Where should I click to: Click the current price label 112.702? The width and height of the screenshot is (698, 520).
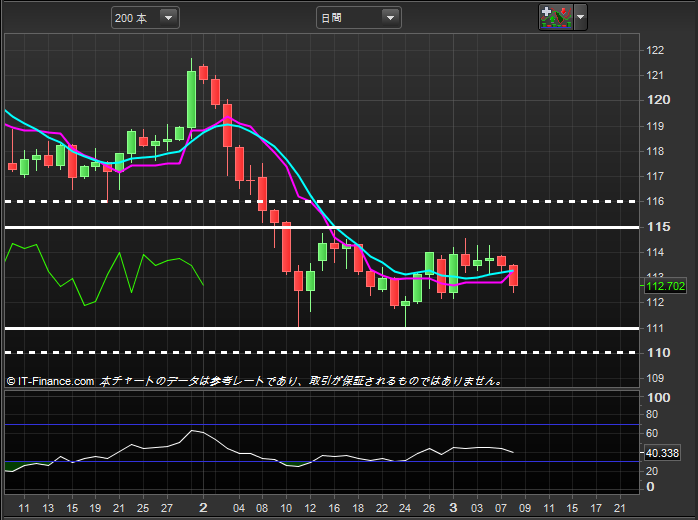tap(665, 286)
